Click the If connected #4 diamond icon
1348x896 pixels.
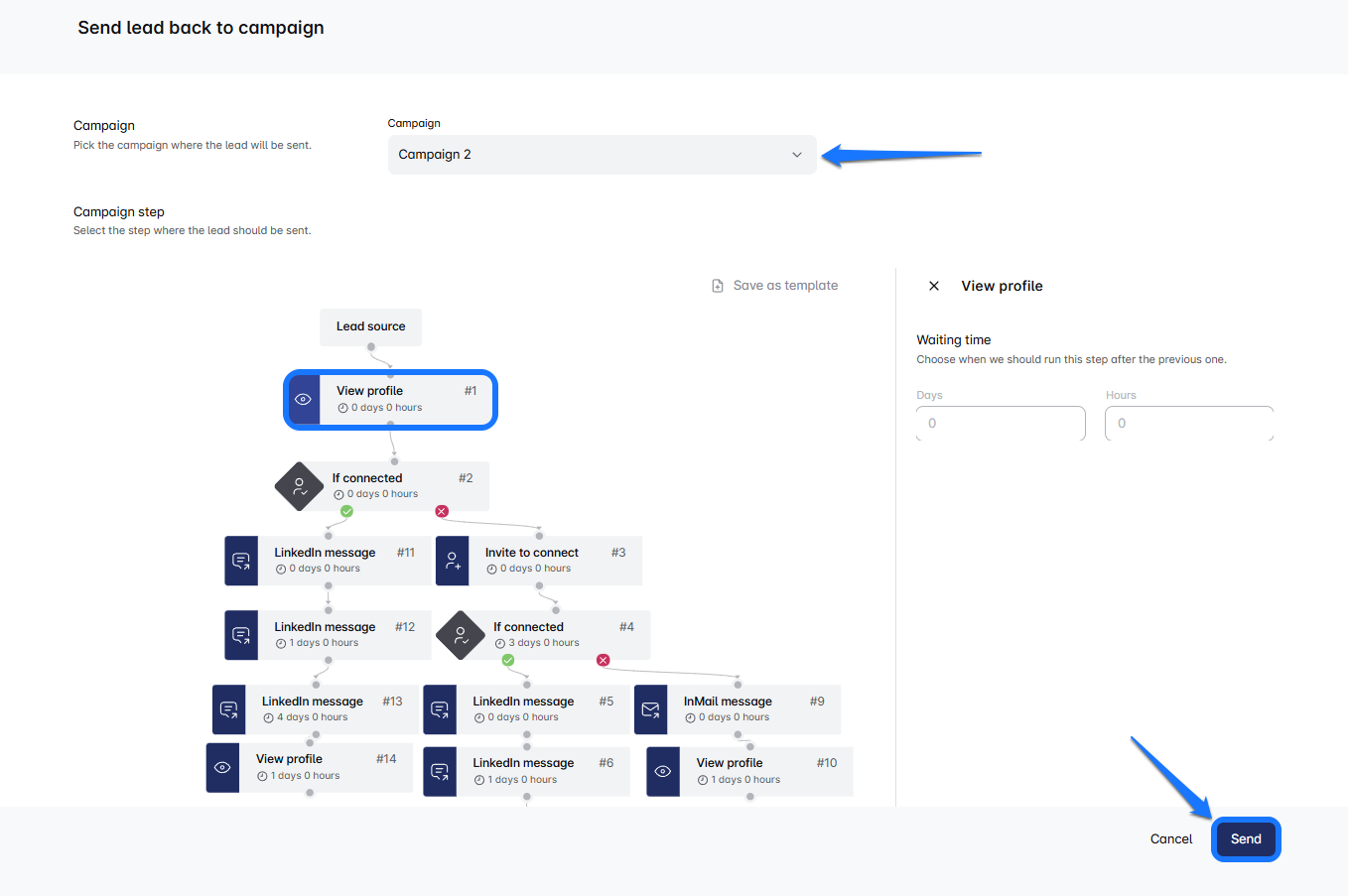(x=461, y=635)
